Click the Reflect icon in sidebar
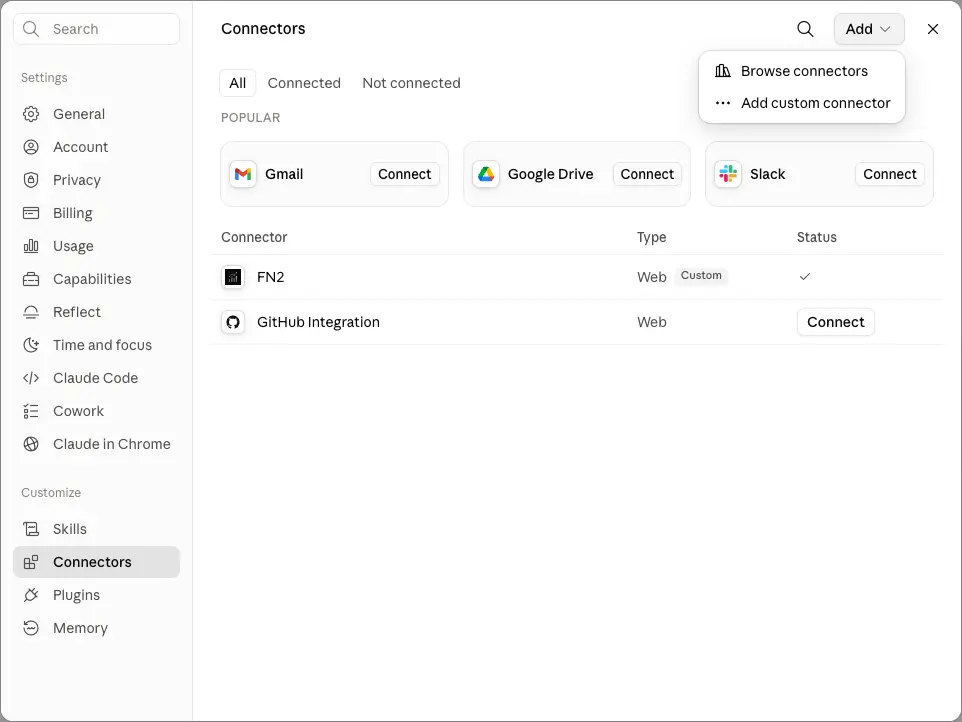 pyautogui.click(x=31, y=312)
